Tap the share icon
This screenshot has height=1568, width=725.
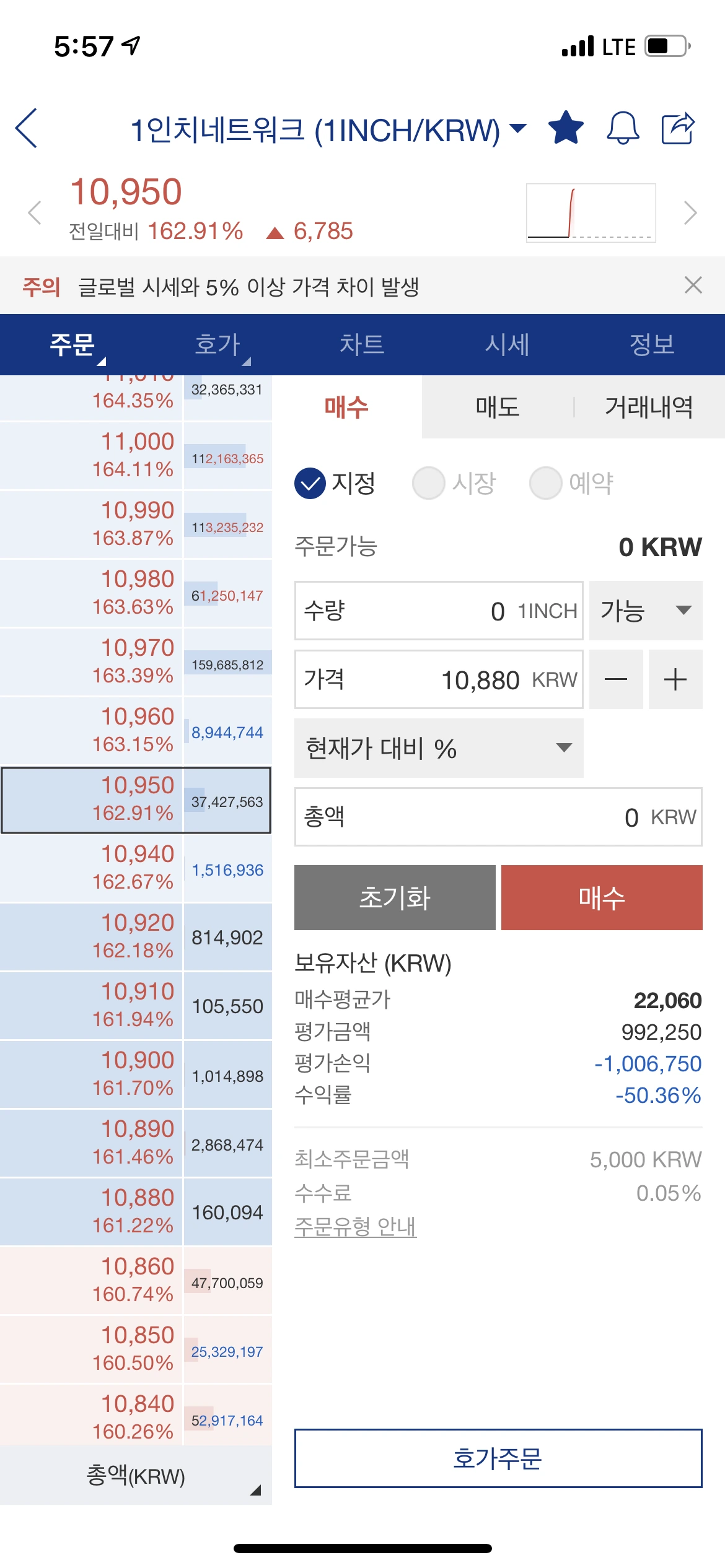click(x=678, y=128)
